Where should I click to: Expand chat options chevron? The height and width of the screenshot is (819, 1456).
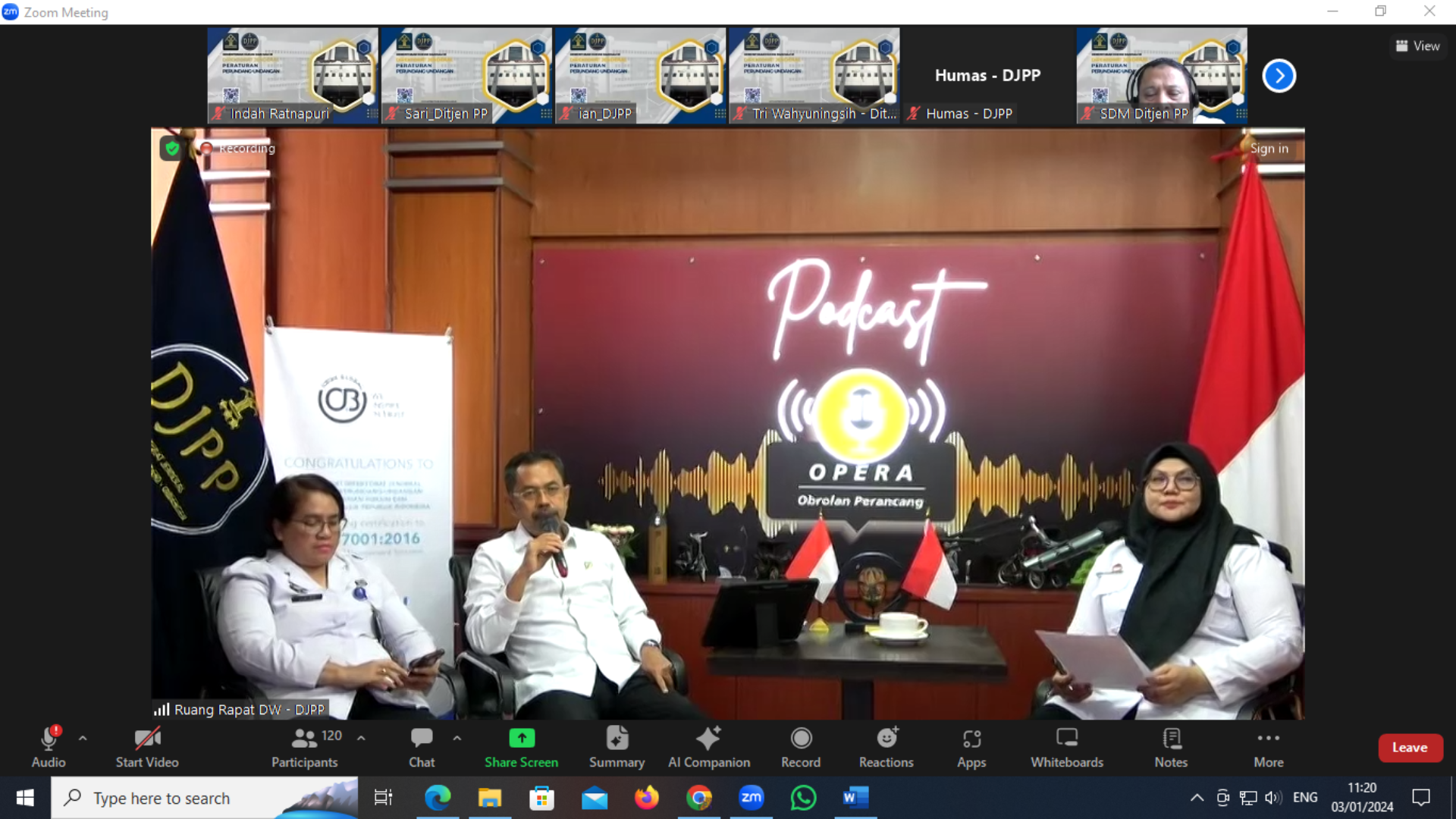[457, 738]
